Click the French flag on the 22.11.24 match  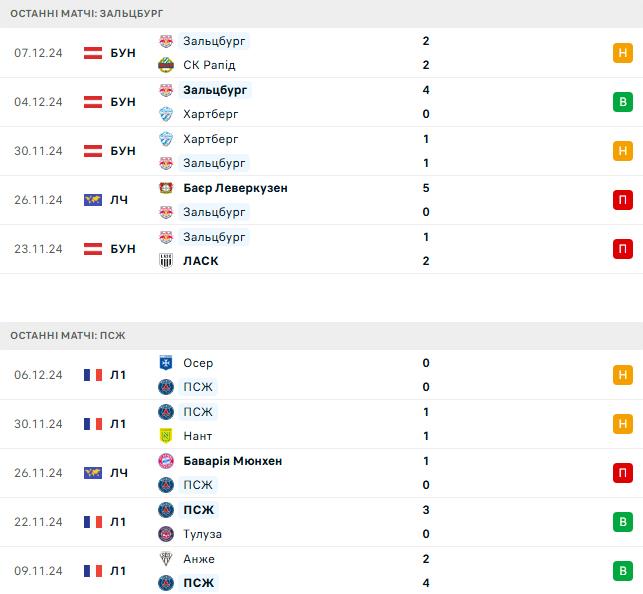point(93,522)
